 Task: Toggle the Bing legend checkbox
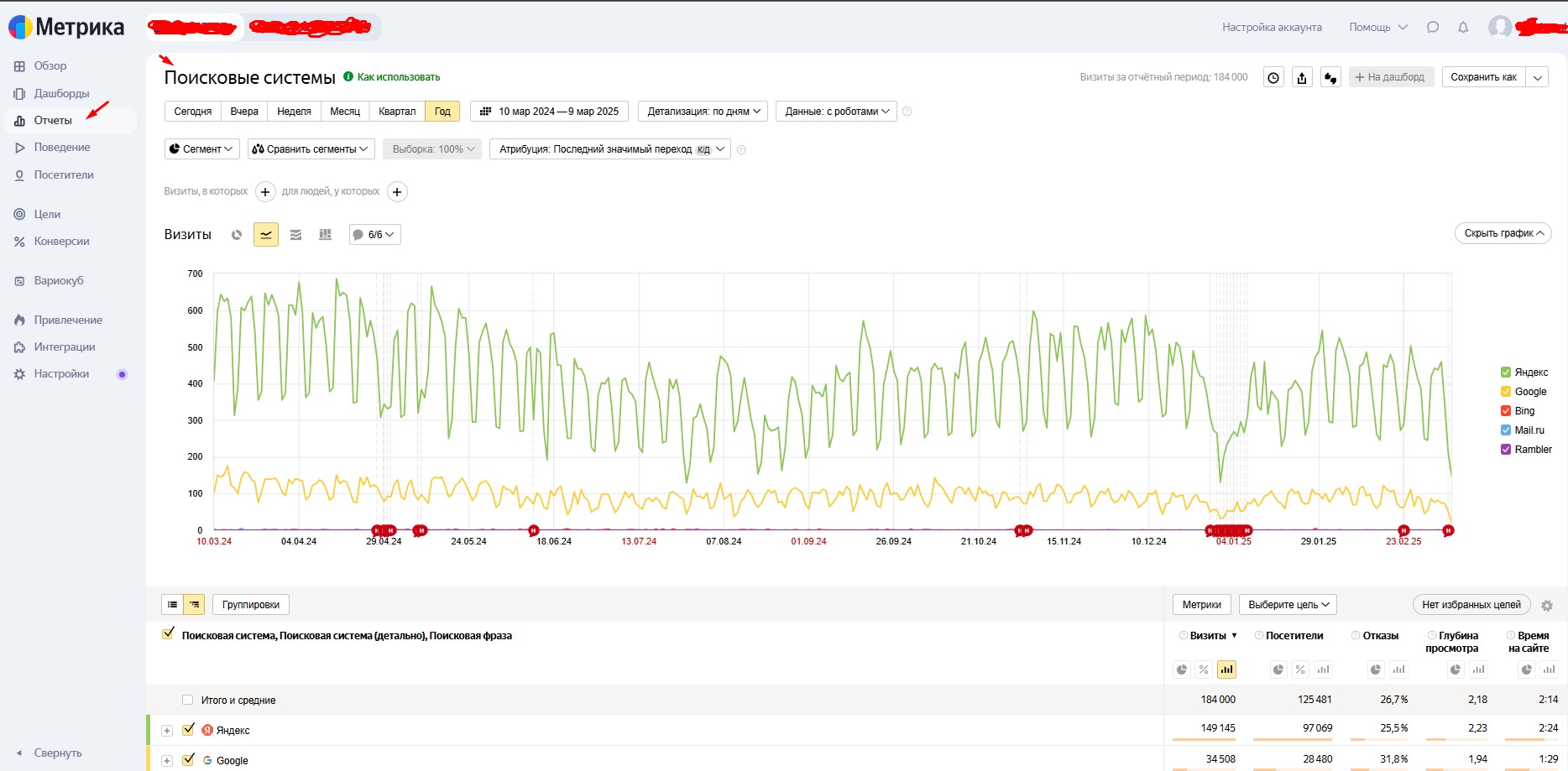click(x=1506, y=411)
